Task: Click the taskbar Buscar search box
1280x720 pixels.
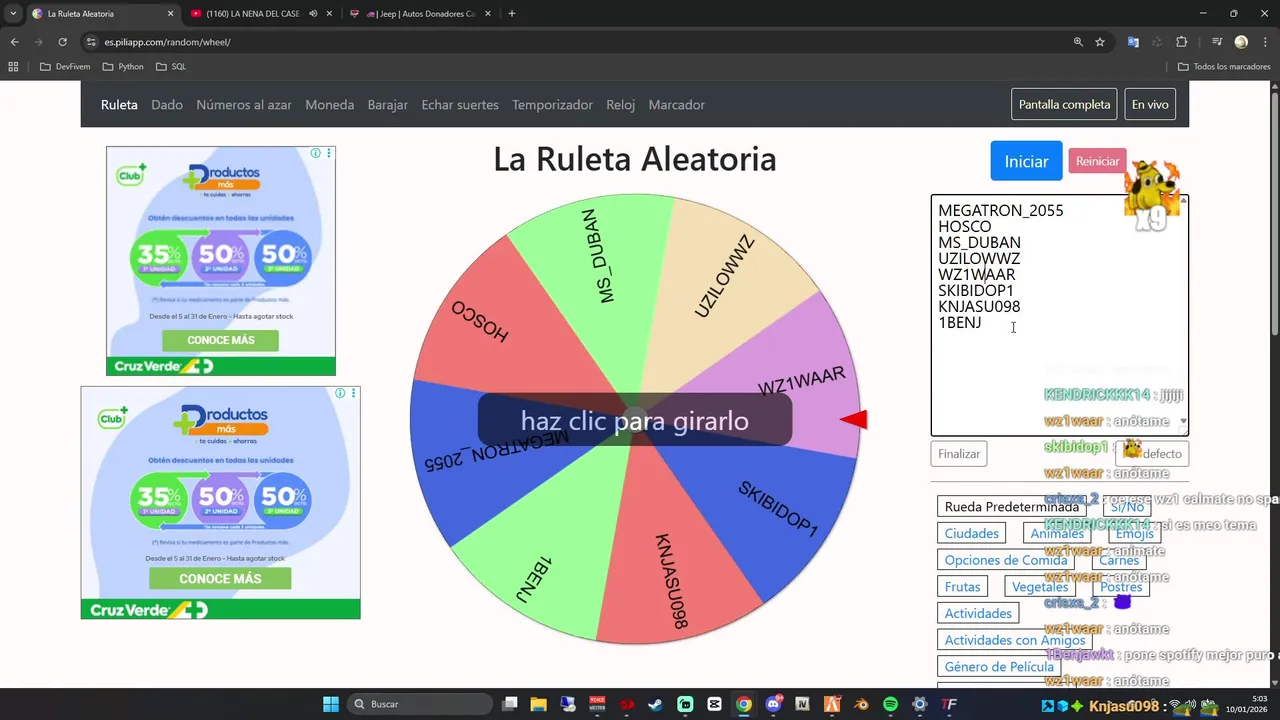Action: pos(420,704)
